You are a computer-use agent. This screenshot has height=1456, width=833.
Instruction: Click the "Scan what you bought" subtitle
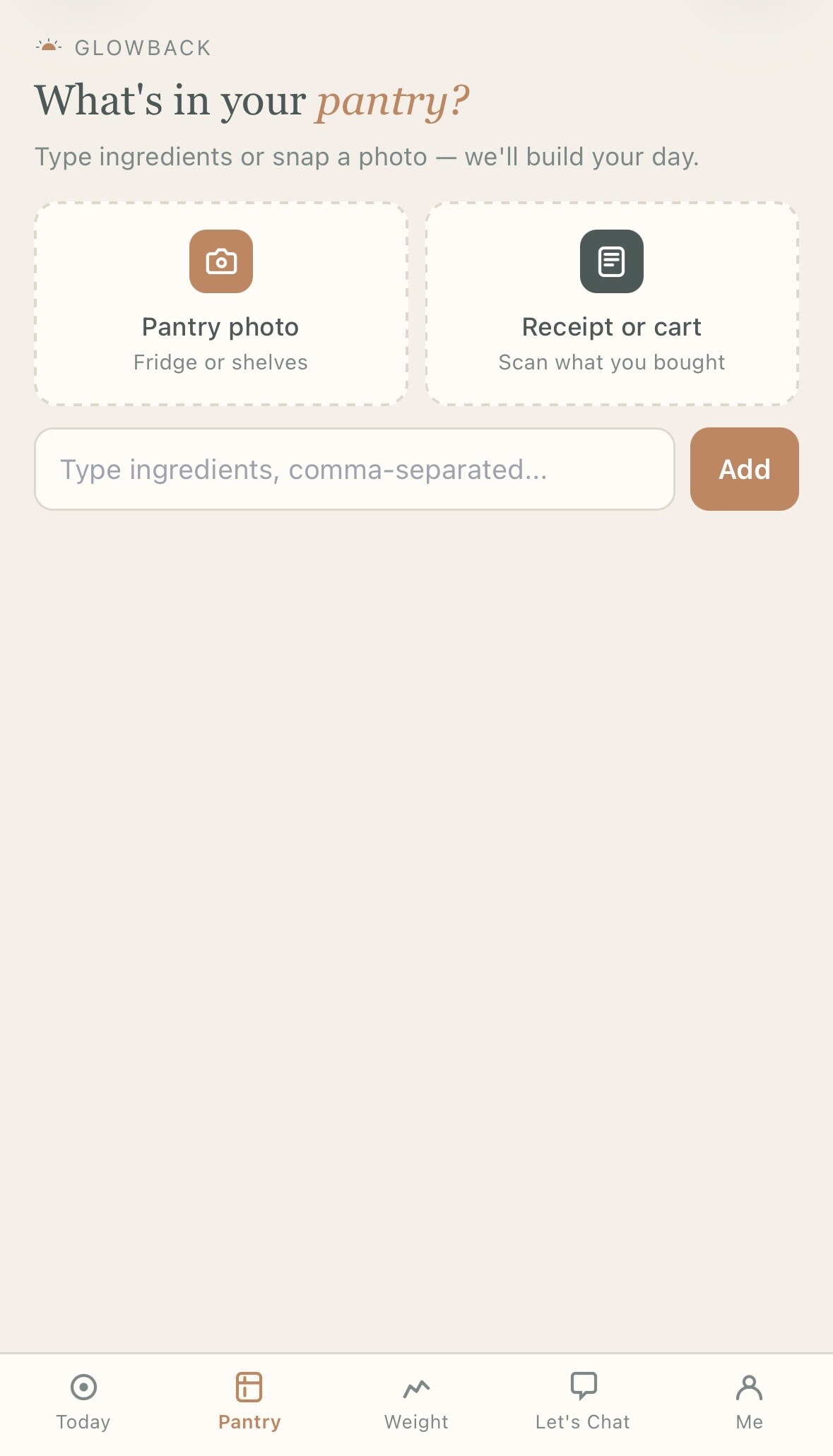(611, 362)
